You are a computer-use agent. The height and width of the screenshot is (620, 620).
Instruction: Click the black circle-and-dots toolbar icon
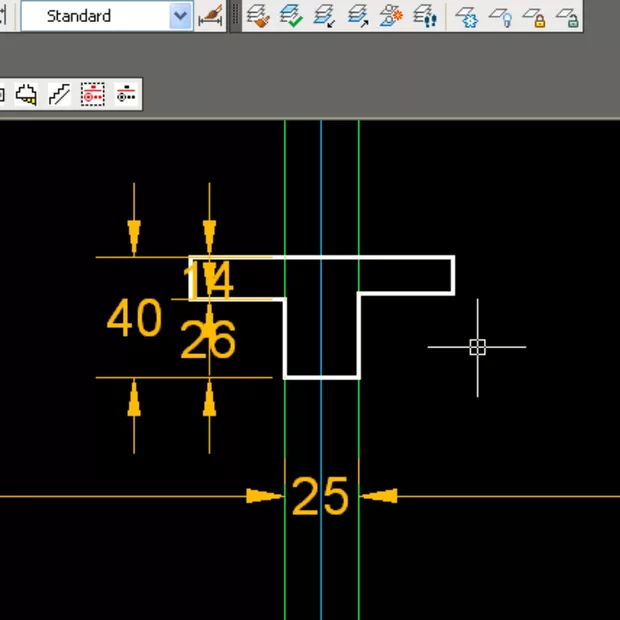125,95
